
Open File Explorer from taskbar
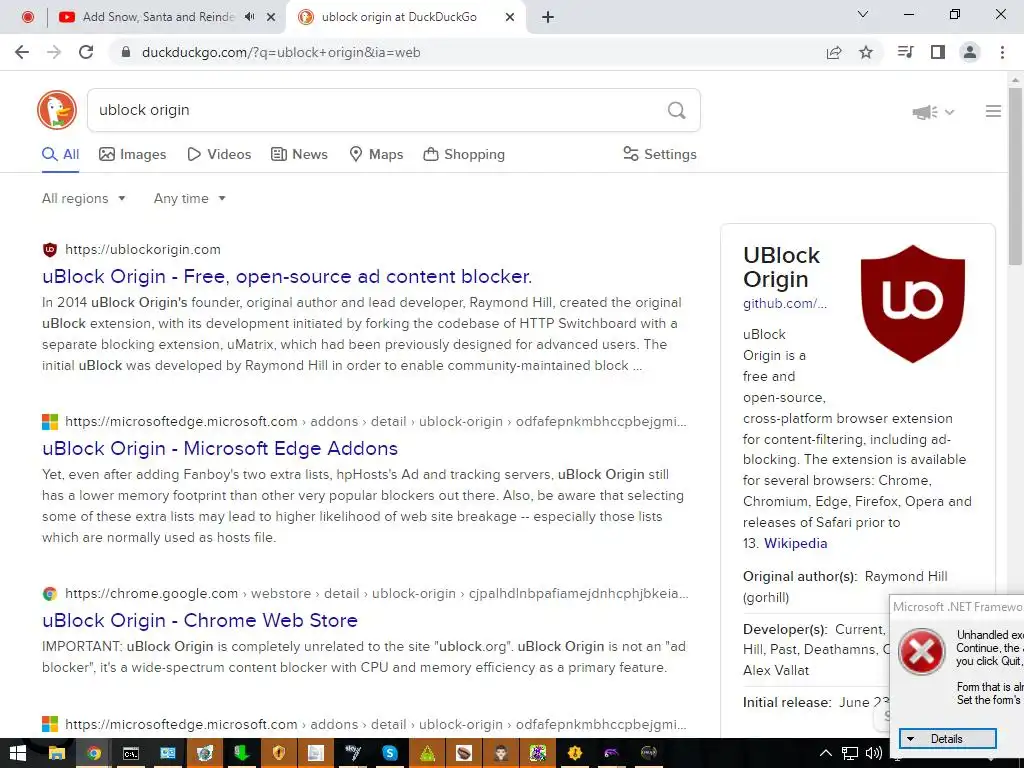56,753
